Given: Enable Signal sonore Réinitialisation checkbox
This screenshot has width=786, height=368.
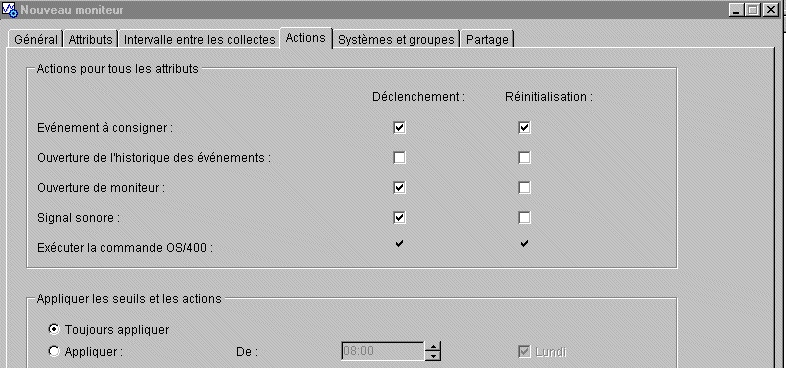Looking at the screenshot, I should 524,218.
